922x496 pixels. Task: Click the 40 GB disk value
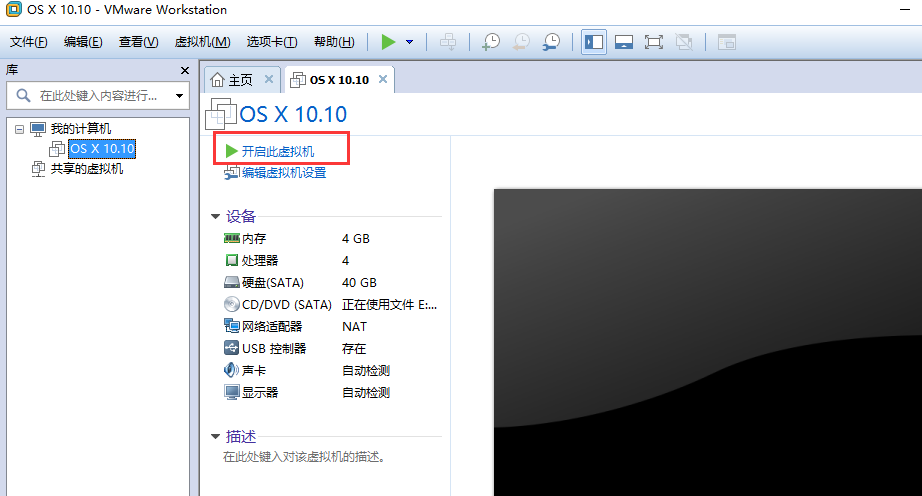click(359, 283)
